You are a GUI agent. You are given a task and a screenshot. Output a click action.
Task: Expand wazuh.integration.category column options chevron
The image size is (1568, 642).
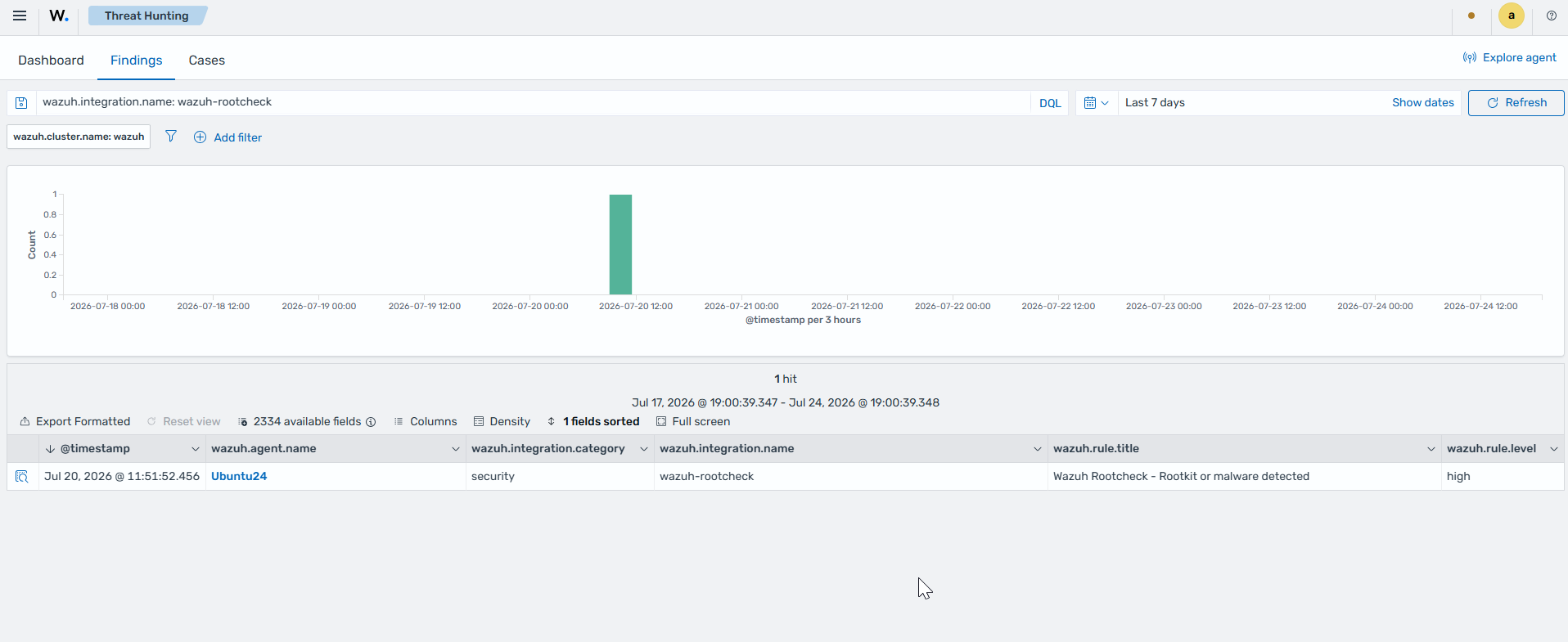pyautogui.click(x=644, y=449)
